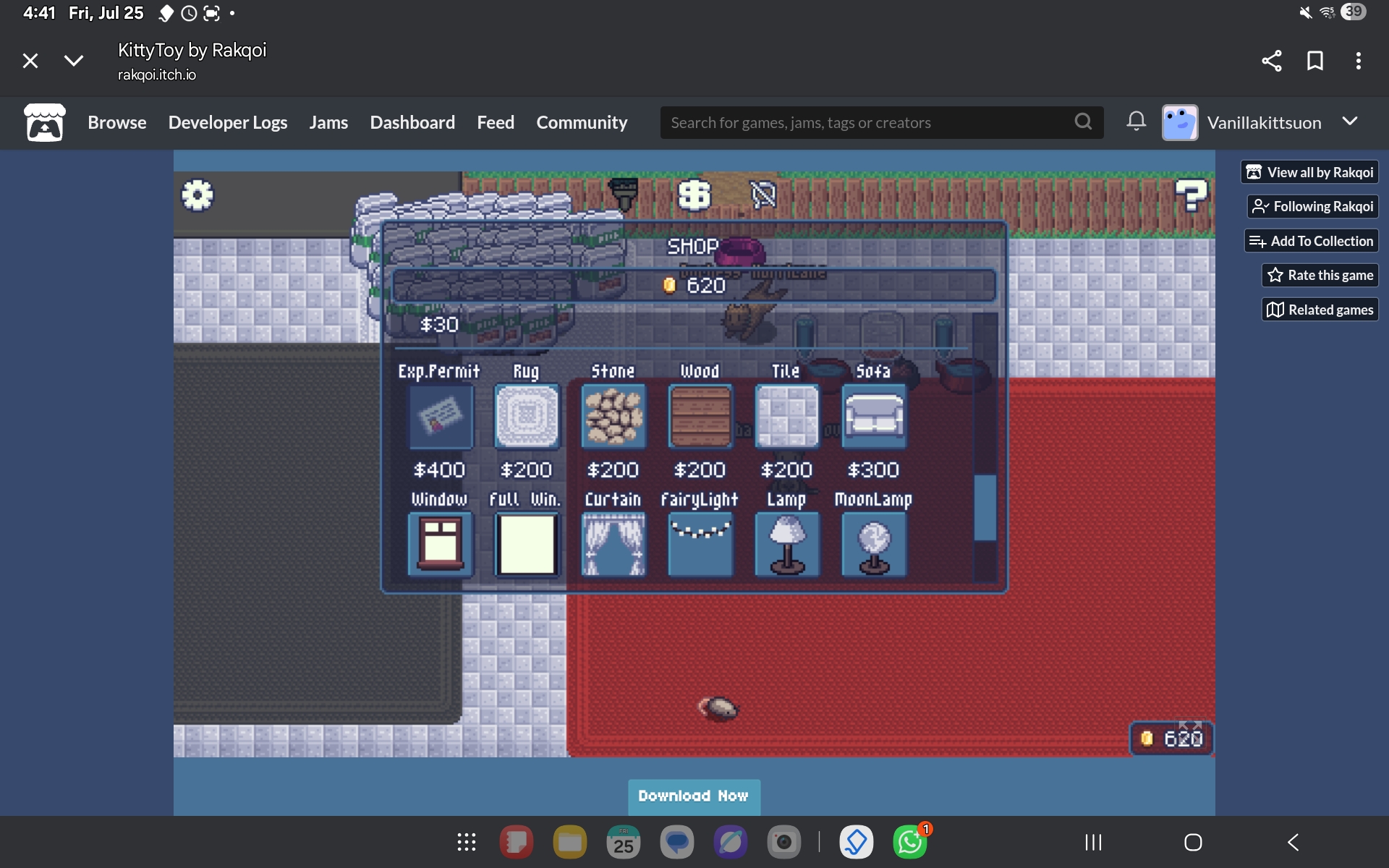Open the red notes app in the taskbar

tap(517, 842)
